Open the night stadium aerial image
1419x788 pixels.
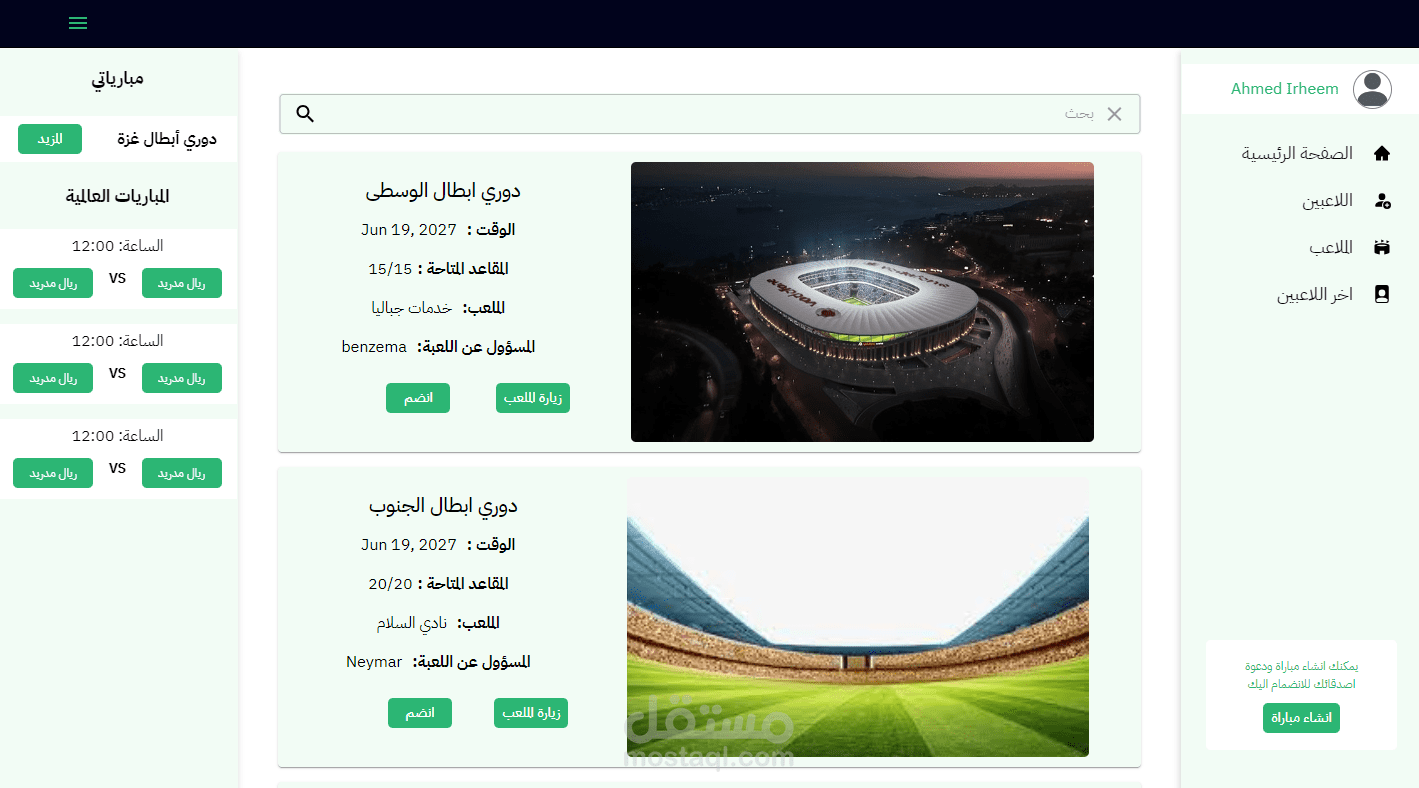coord(862,302)
